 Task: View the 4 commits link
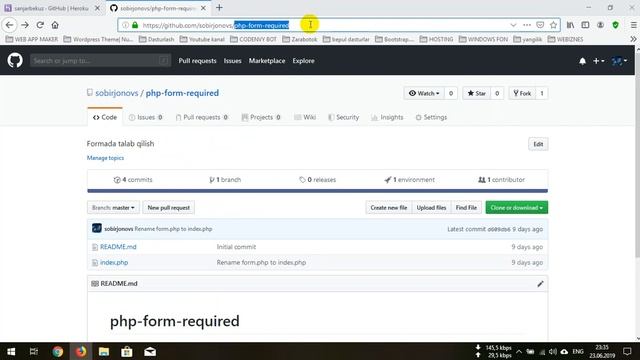pos(133,180)
